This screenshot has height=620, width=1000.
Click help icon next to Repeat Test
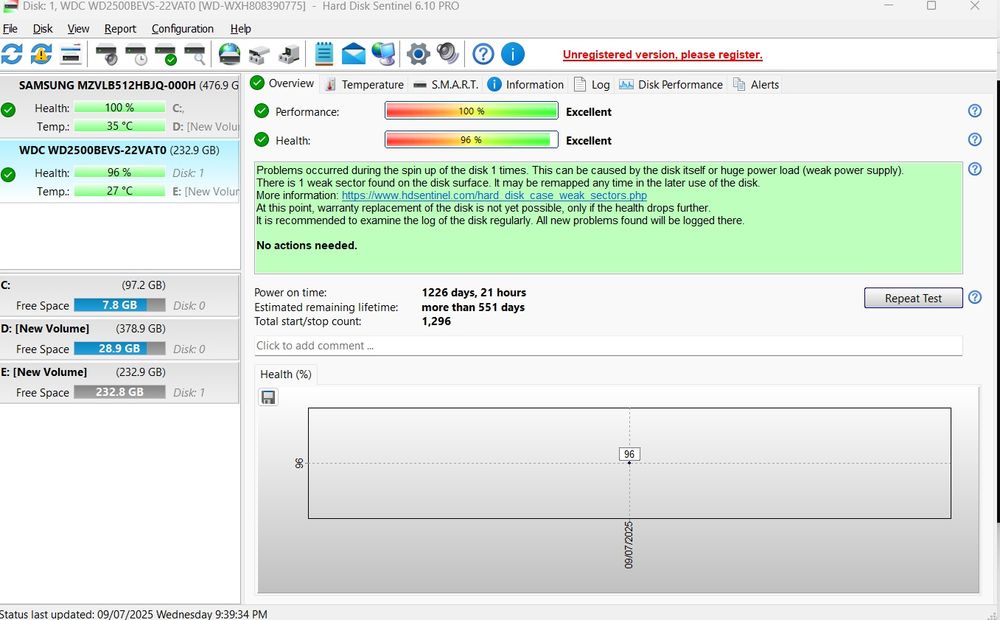click(974, 297)
